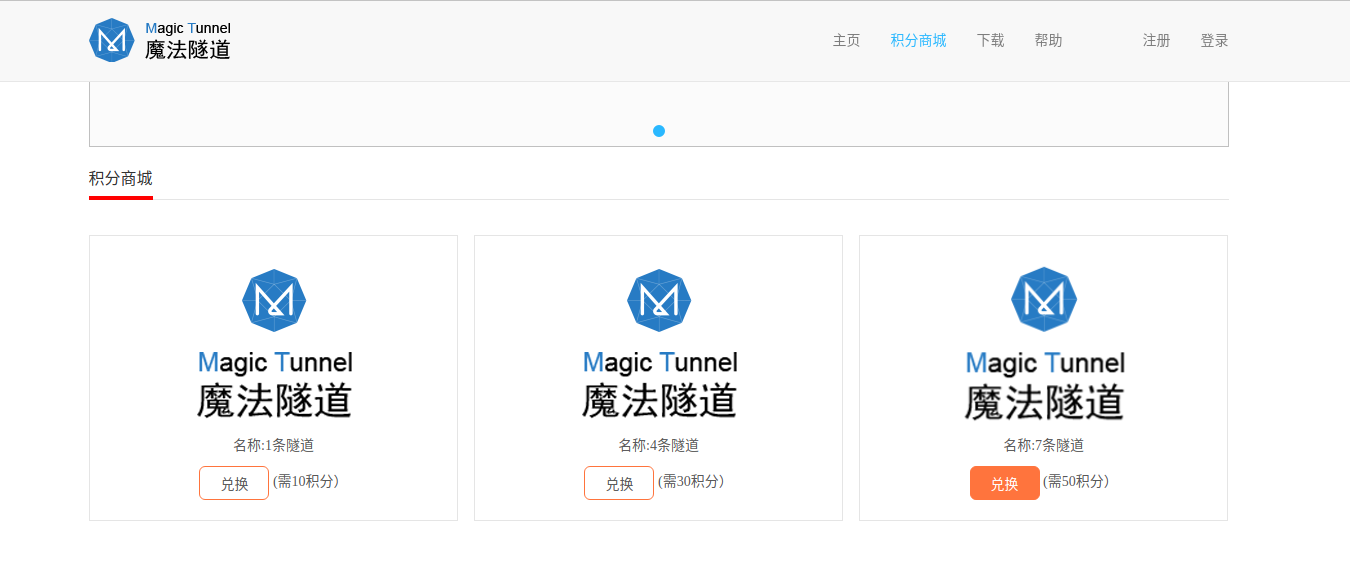The height and width of the screenshot is (565, 1350).
Task: Open 积分商城 in the top navigation
Action: pyautogui.click(x=918, y=41)
